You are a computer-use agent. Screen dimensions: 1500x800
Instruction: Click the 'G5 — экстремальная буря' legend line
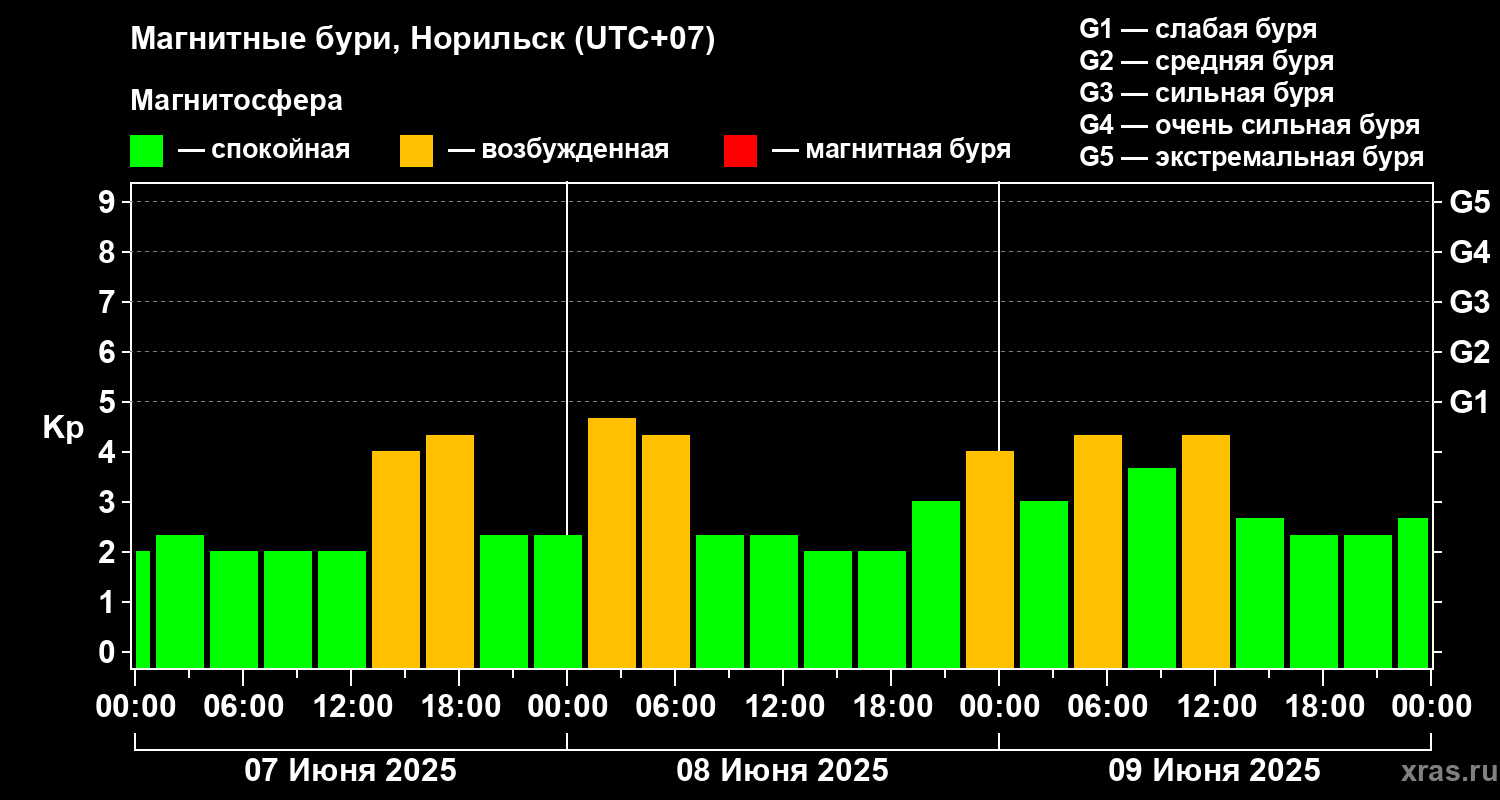point(1252,157)
